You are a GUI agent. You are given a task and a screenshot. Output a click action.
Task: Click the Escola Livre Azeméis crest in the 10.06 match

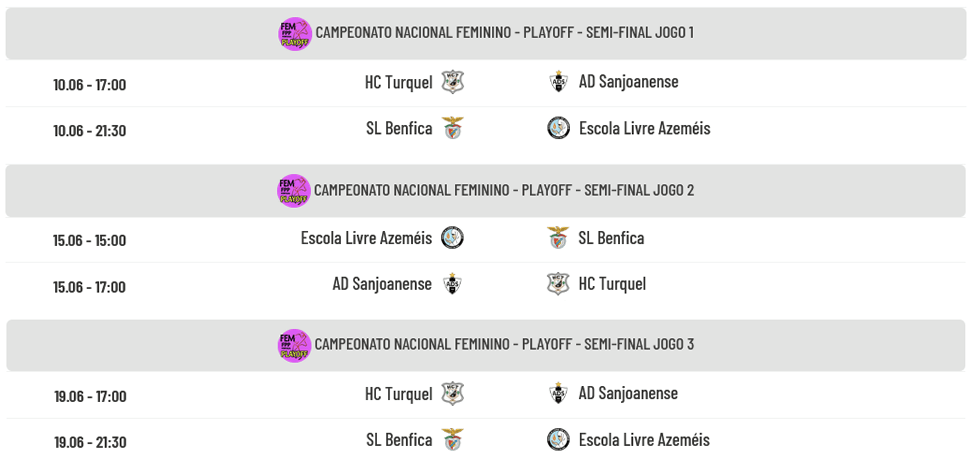pyautogui.click(x=558, y=128)
